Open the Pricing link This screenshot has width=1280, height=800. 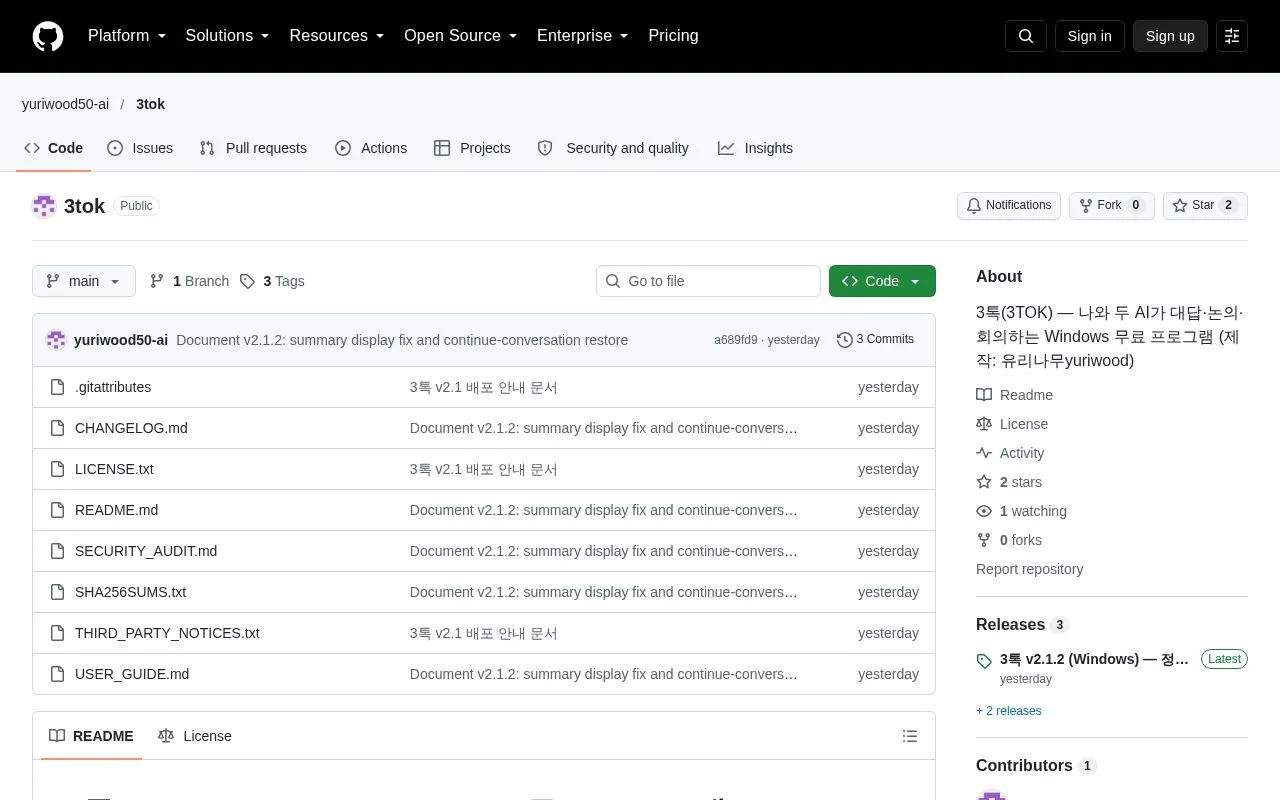(x=673, y=36)
